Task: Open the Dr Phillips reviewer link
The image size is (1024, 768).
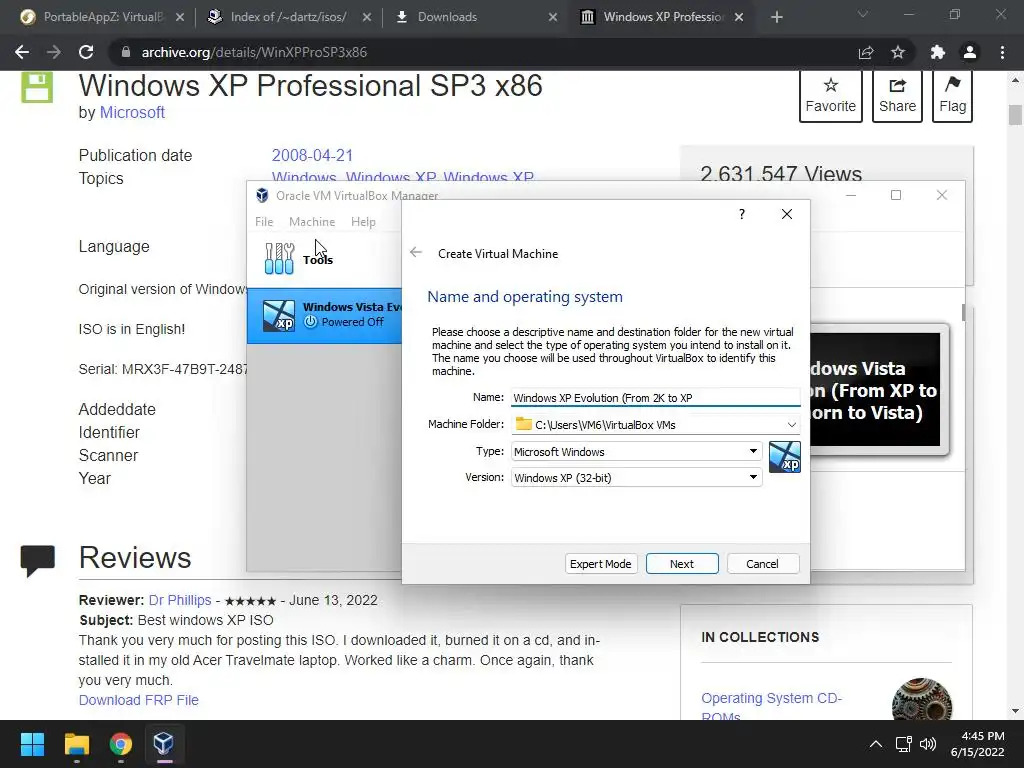Action: pos(180,600)
